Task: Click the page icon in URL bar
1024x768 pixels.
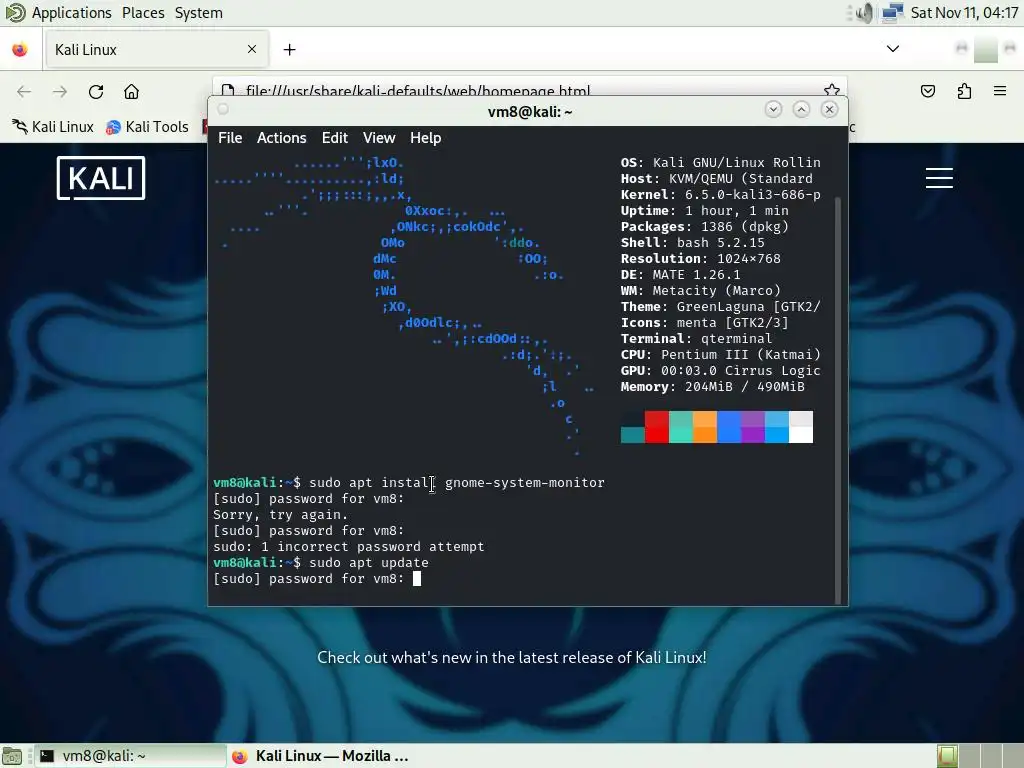Action: (227, 90)
